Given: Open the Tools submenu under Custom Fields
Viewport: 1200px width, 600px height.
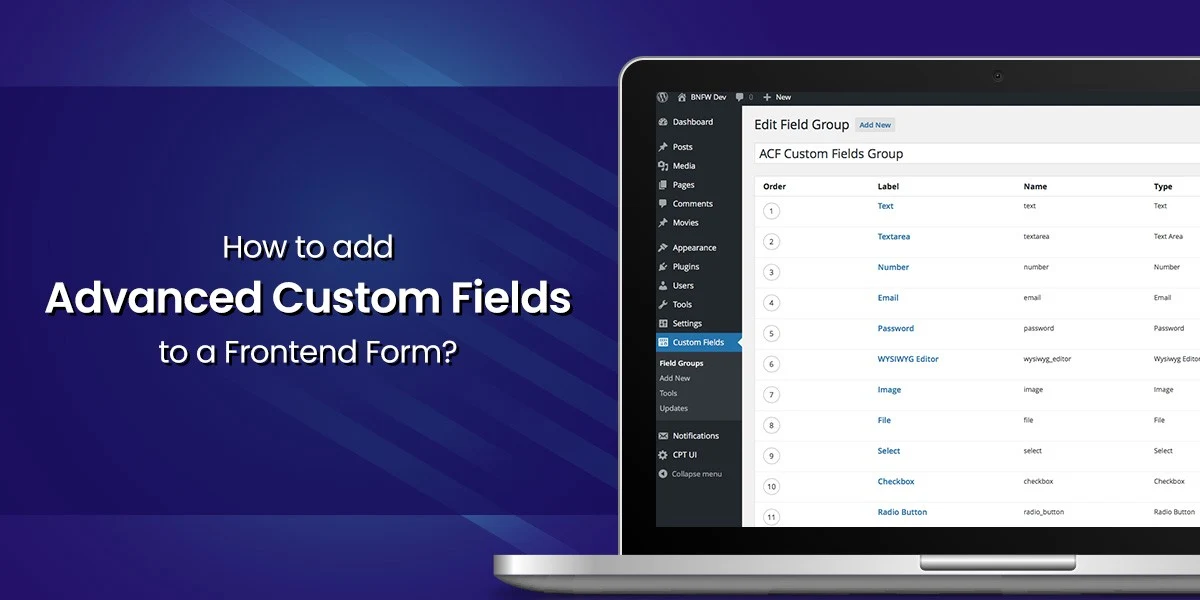Looking at the screenshot, I should click(668, 393).
